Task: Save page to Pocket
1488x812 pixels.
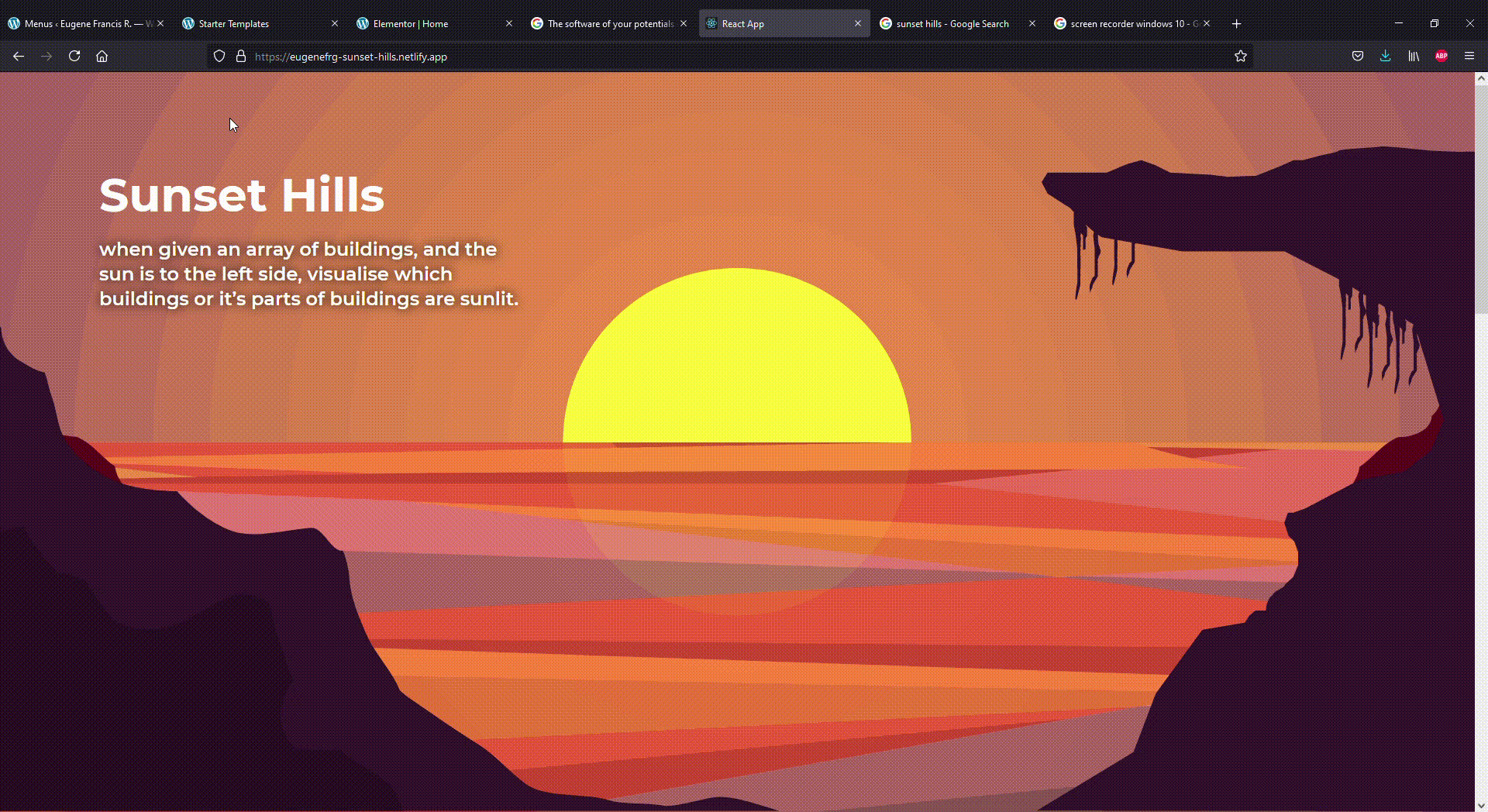Action: 1358,56
